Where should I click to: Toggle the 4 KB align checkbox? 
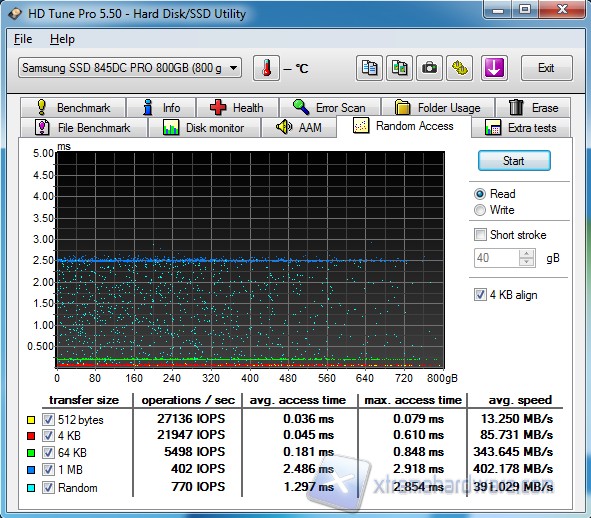click(x=480, y=294)
